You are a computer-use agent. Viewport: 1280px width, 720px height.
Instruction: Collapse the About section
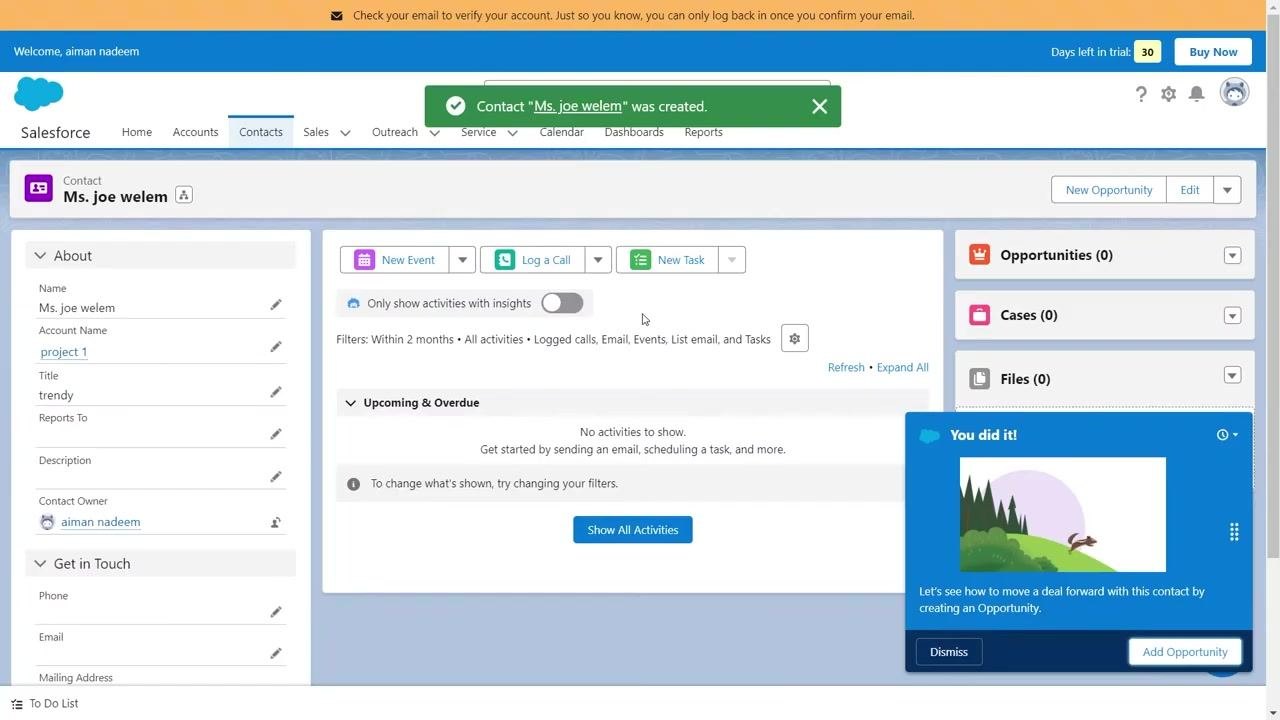click(x=40, y=256)
